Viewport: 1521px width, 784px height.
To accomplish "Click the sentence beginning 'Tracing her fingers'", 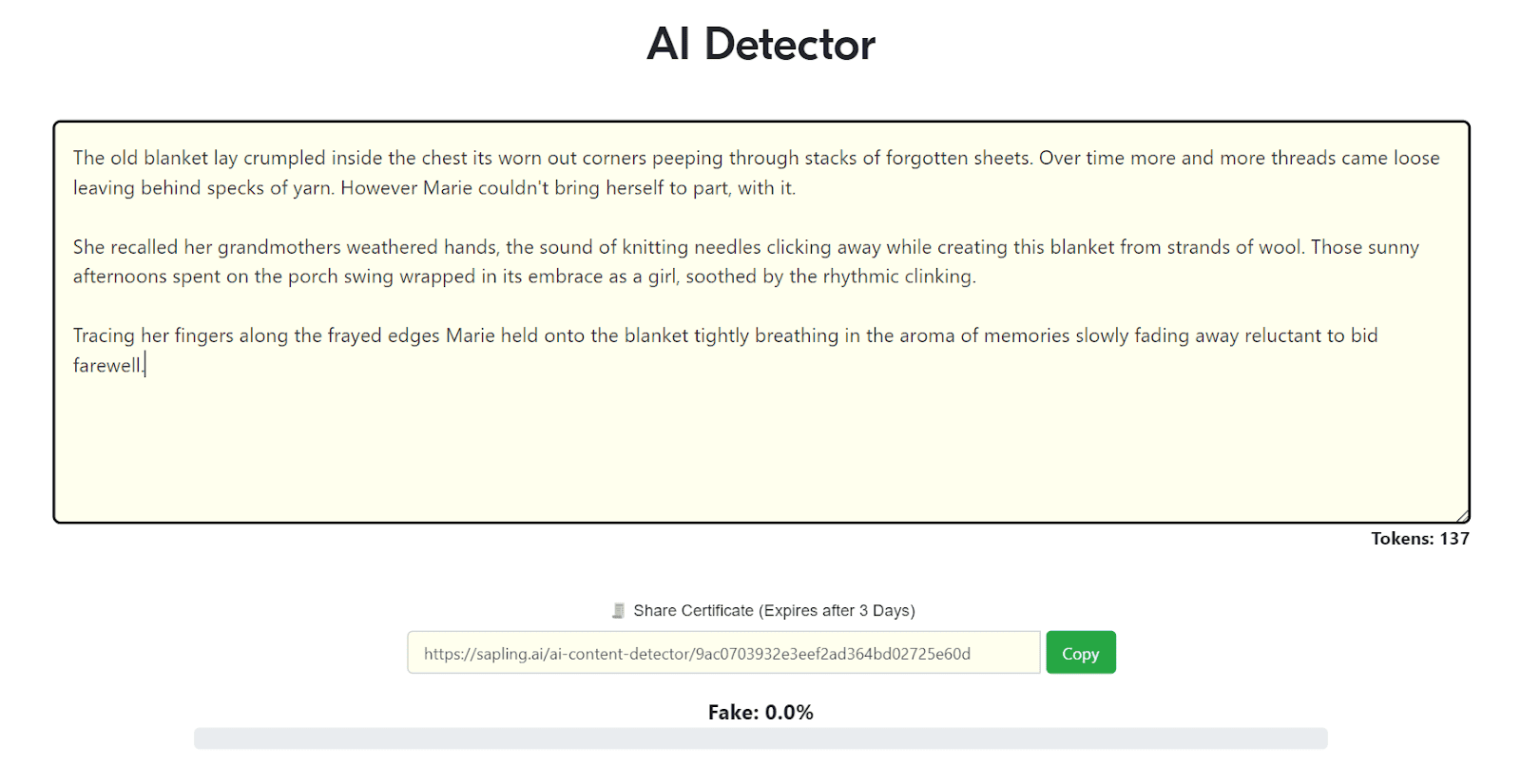I will coord(725,350).
